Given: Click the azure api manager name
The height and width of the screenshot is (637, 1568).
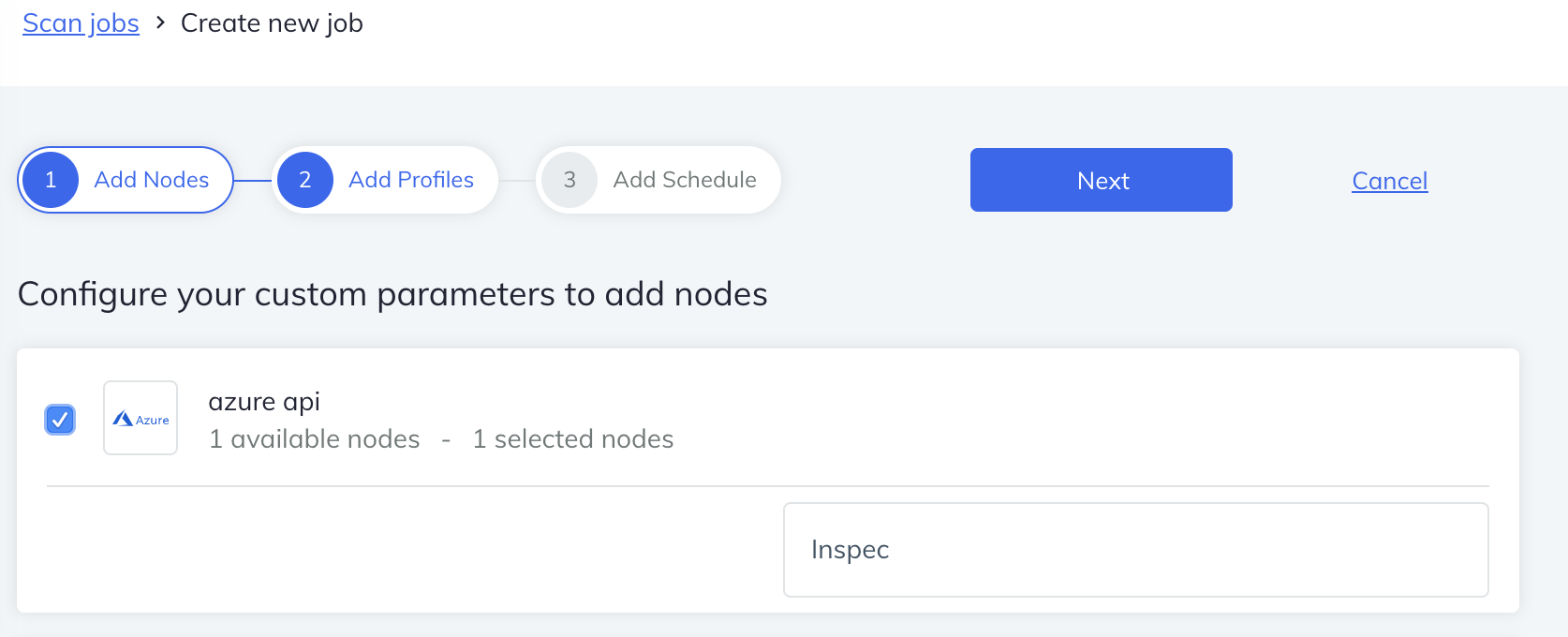Looking at the screenshot, I should pyautogui.click(x=264, y=402).
